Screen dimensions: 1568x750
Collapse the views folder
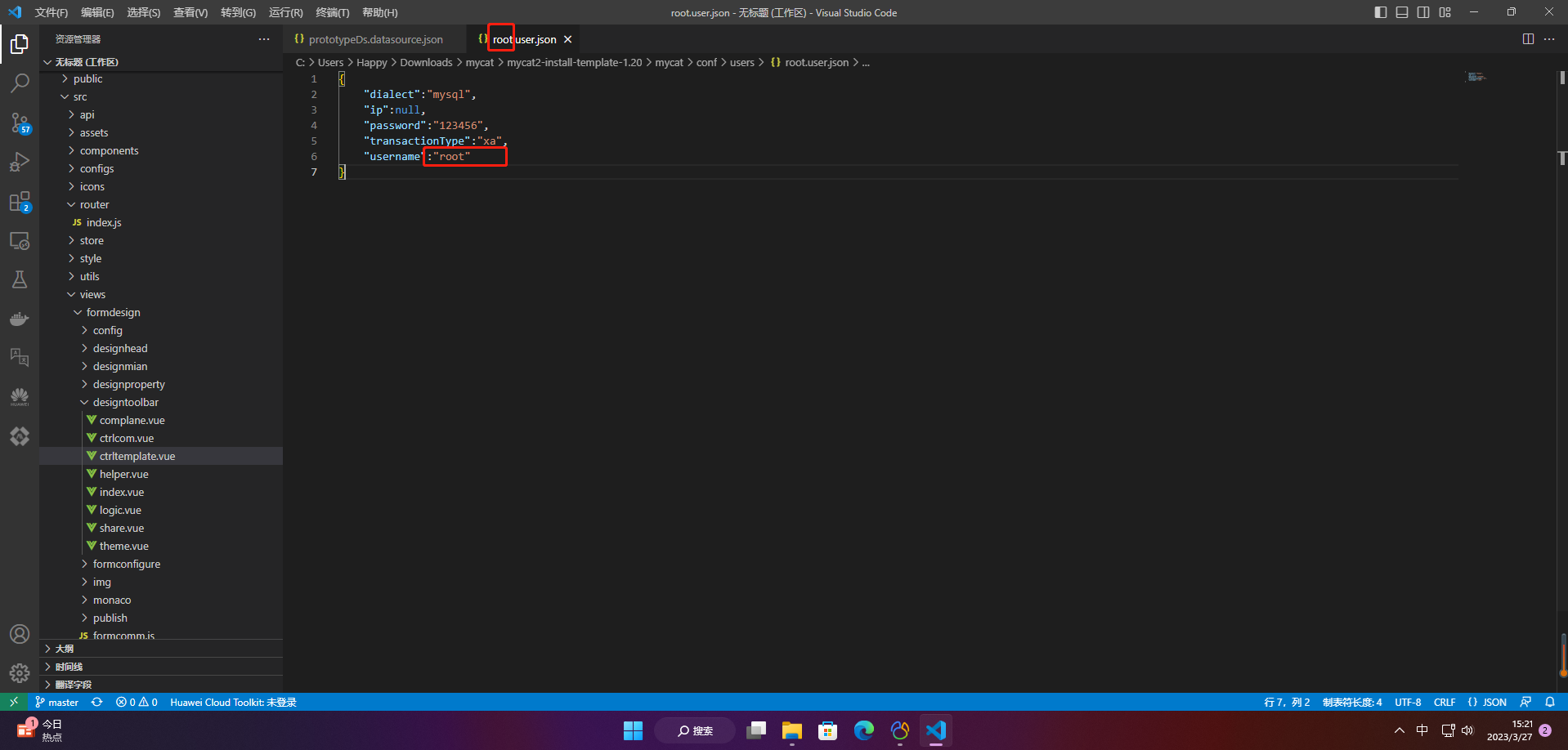[161, 294]
